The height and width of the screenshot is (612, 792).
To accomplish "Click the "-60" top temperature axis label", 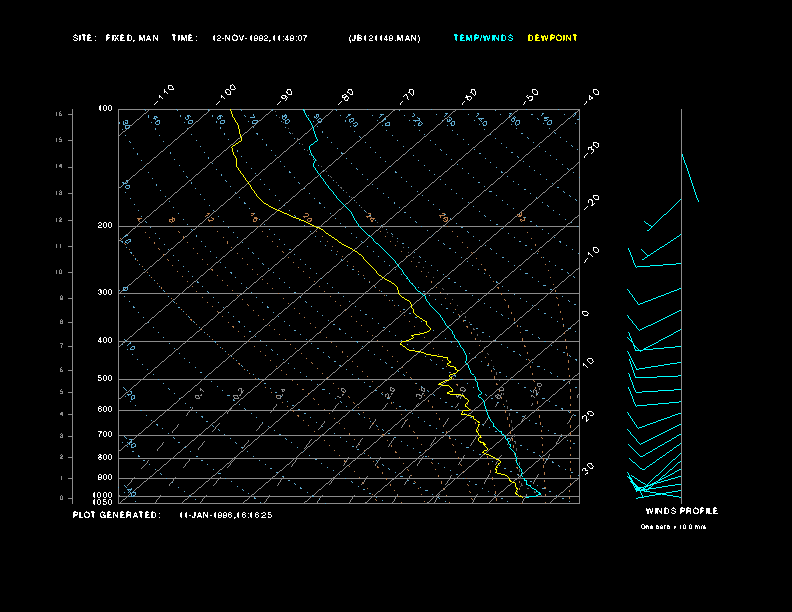I will (469, 96).
